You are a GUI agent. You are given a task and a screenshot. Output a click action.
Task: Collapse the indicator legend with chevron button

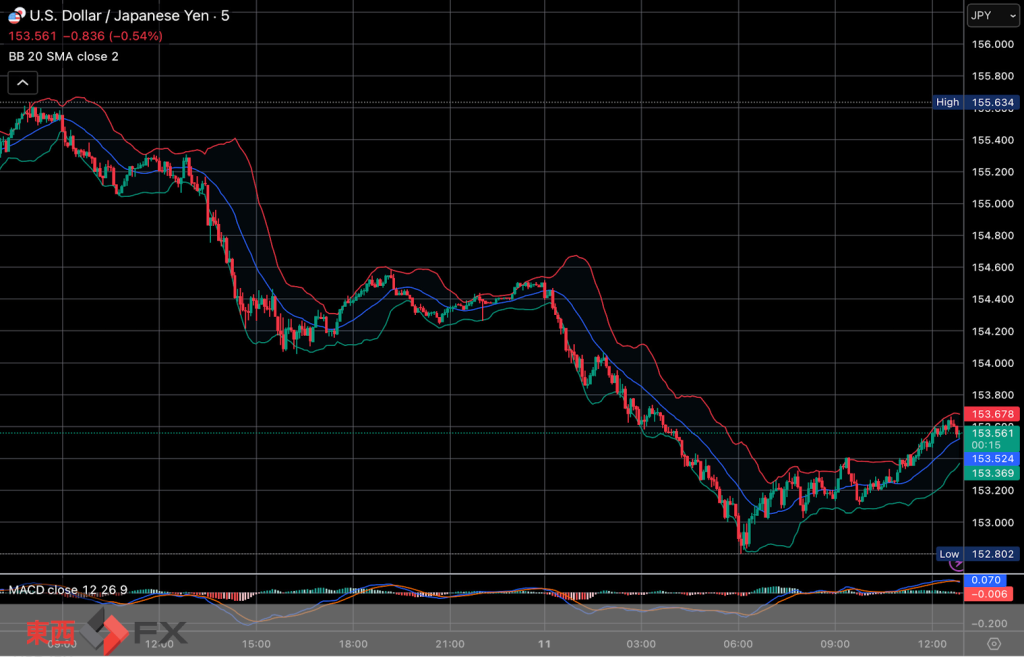pyautogui.click(x=24, y=83)
